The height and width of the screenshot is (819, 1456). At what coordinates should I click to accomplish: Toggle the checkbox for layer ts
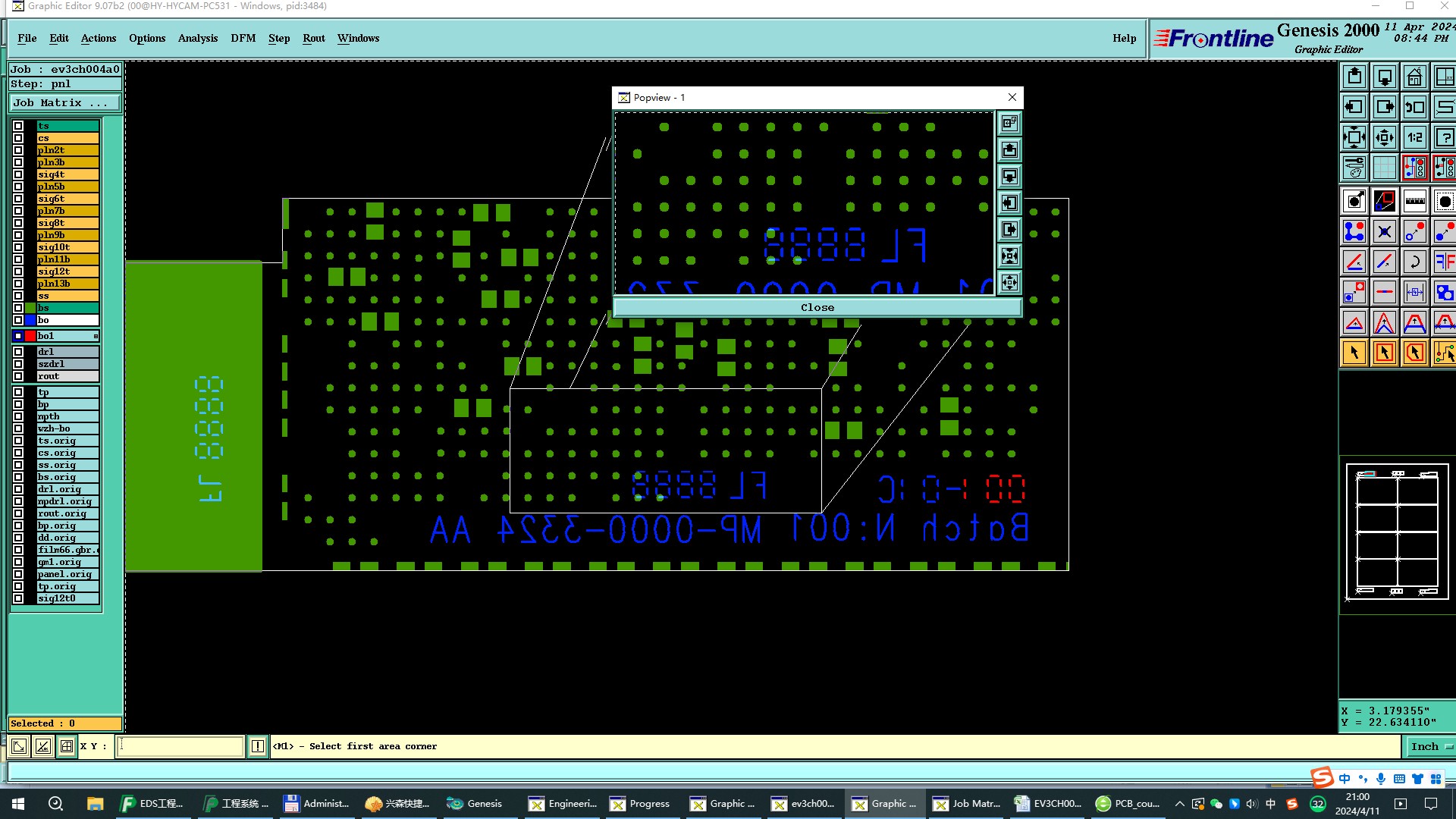click(18, 126)
